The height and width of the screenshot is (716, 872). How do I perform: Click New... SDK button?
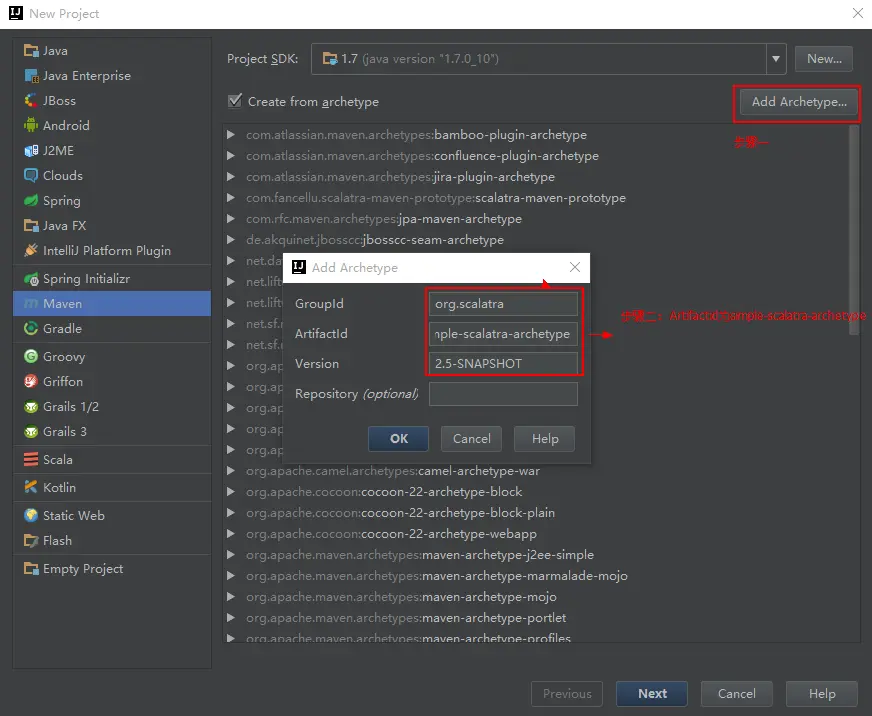[824, 58]
